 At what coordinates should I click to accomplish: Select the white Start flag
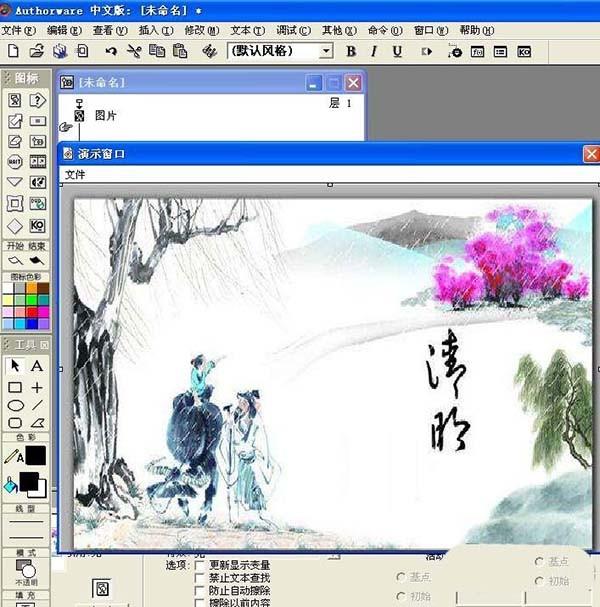(15, 261)
